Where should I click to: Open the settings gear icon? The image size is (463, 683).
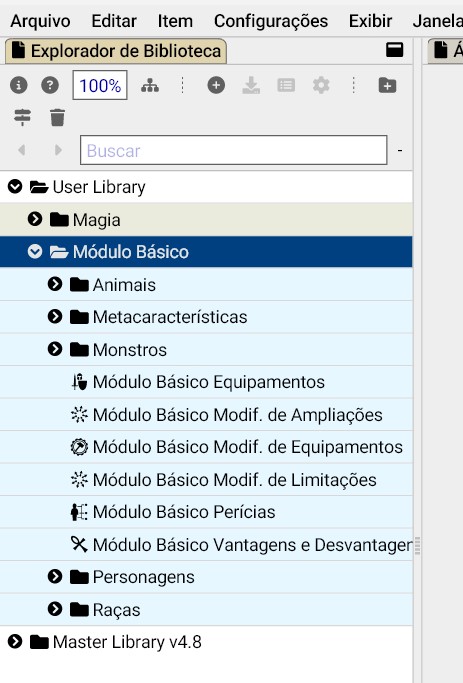pos(321,85)
